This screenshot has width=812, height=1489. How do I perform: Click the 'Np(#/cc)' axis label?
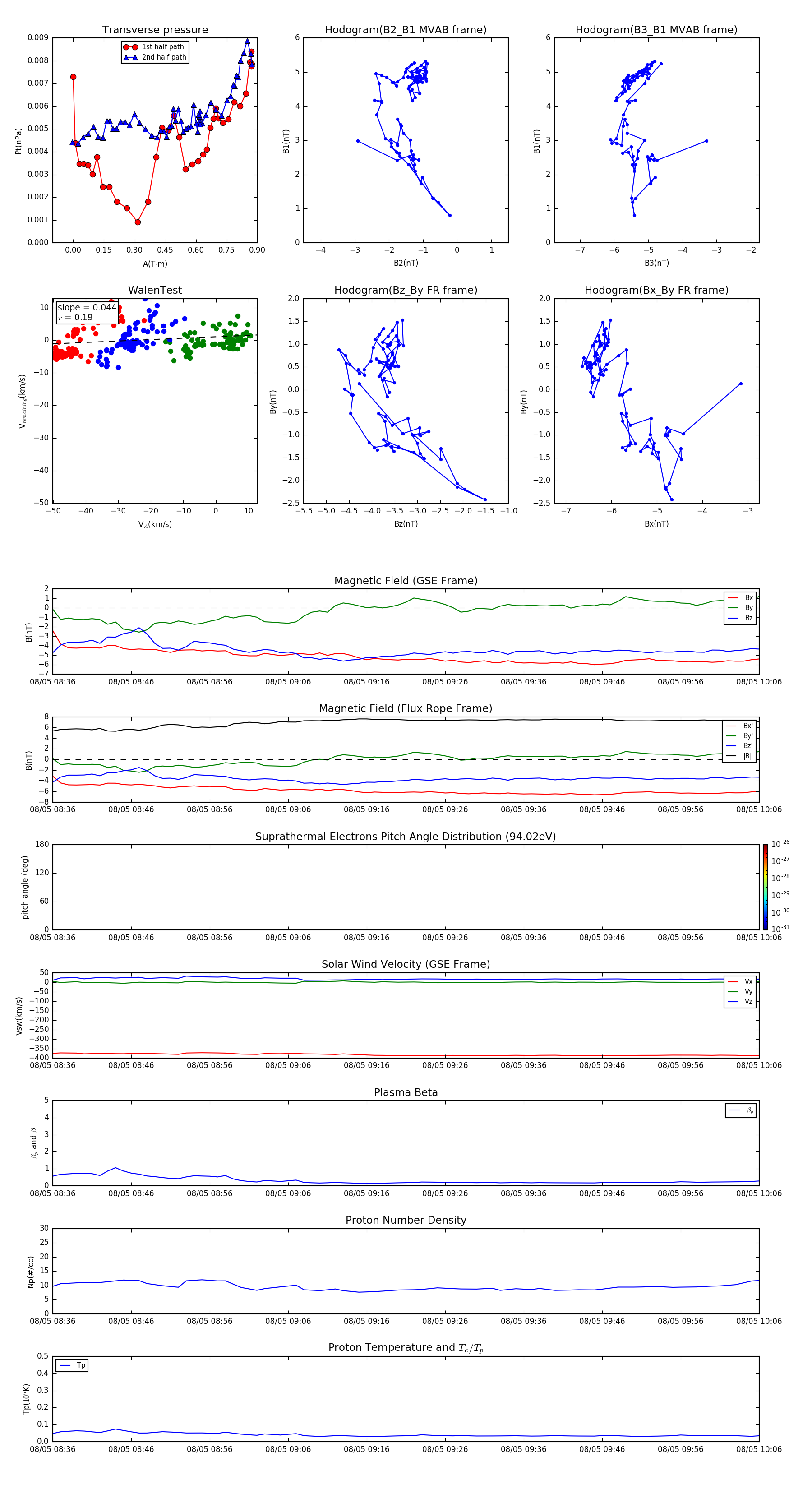[31, 1272]
